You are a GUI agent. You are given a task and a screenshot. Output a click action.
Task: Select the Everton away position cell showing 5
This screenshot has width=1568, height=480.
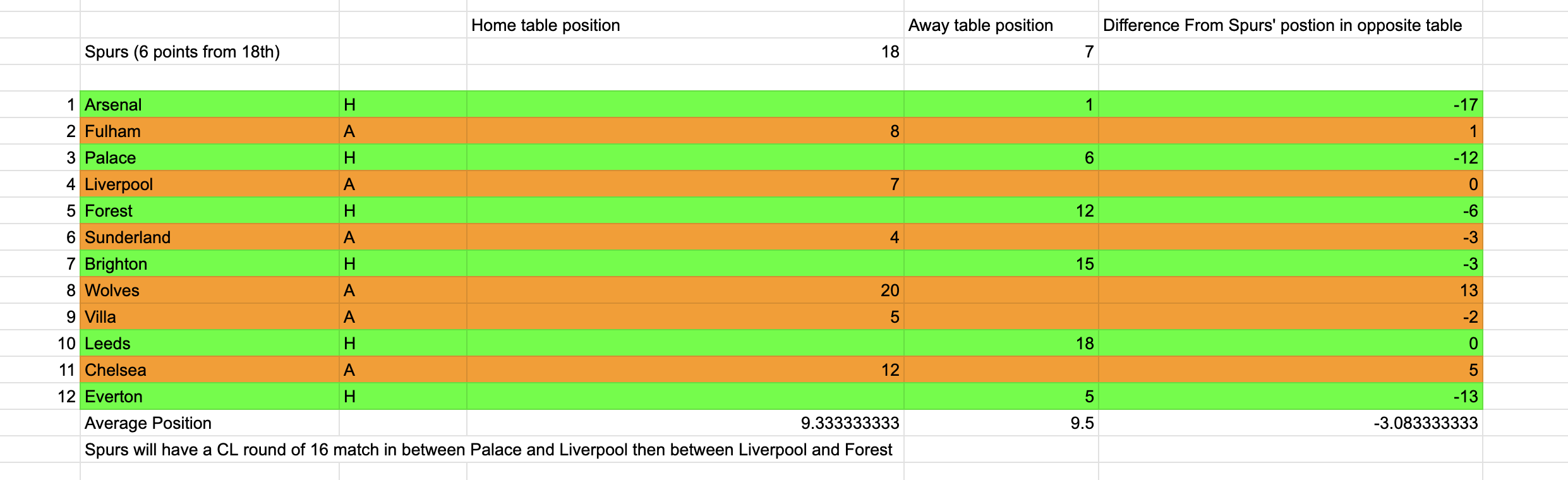pyautogui.click(x=1001, y=396)
